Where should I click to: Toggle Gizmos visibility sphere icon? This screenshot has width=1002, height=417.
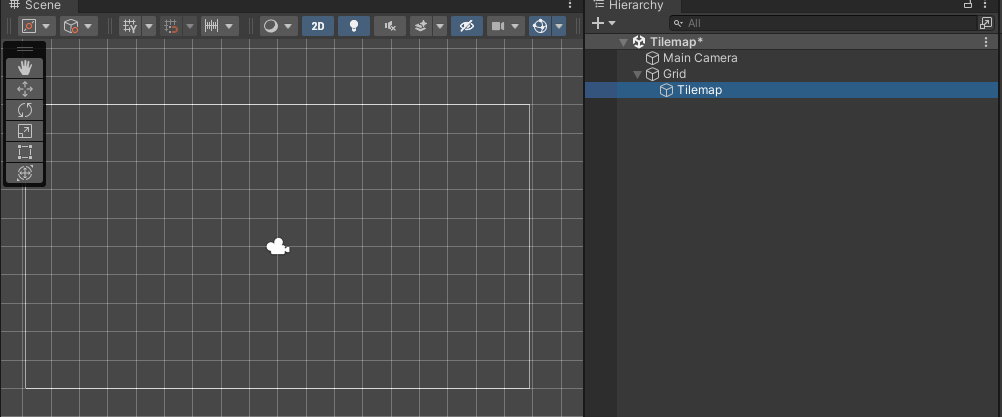[540, 26]
